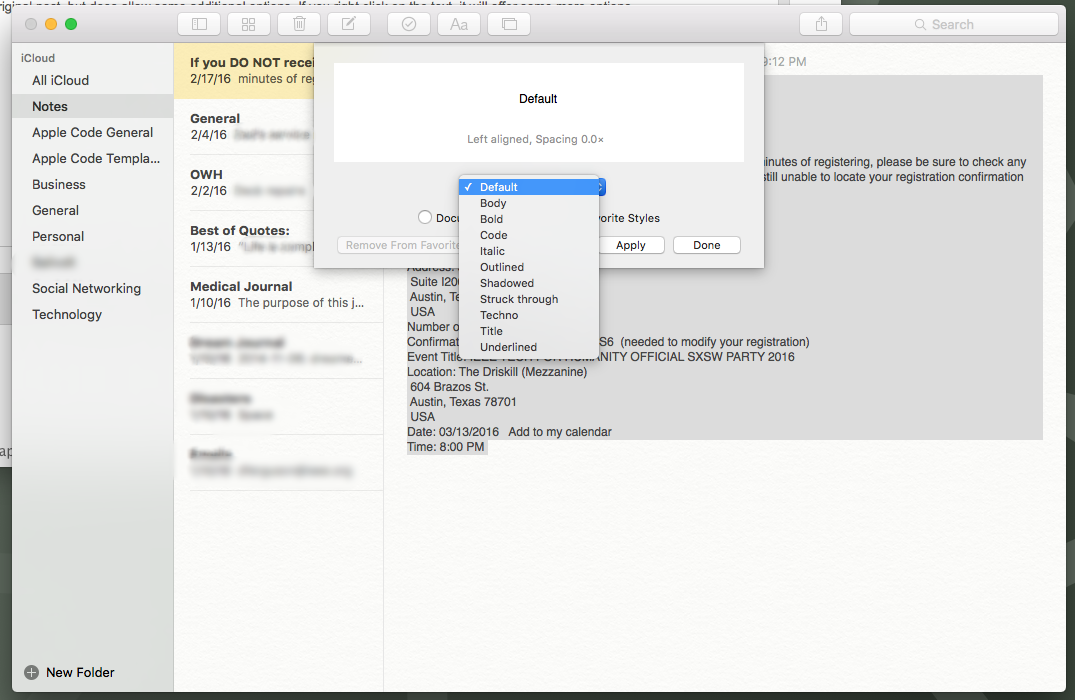
Task: Choose Underlined style from the list
Action: point(529,347)
